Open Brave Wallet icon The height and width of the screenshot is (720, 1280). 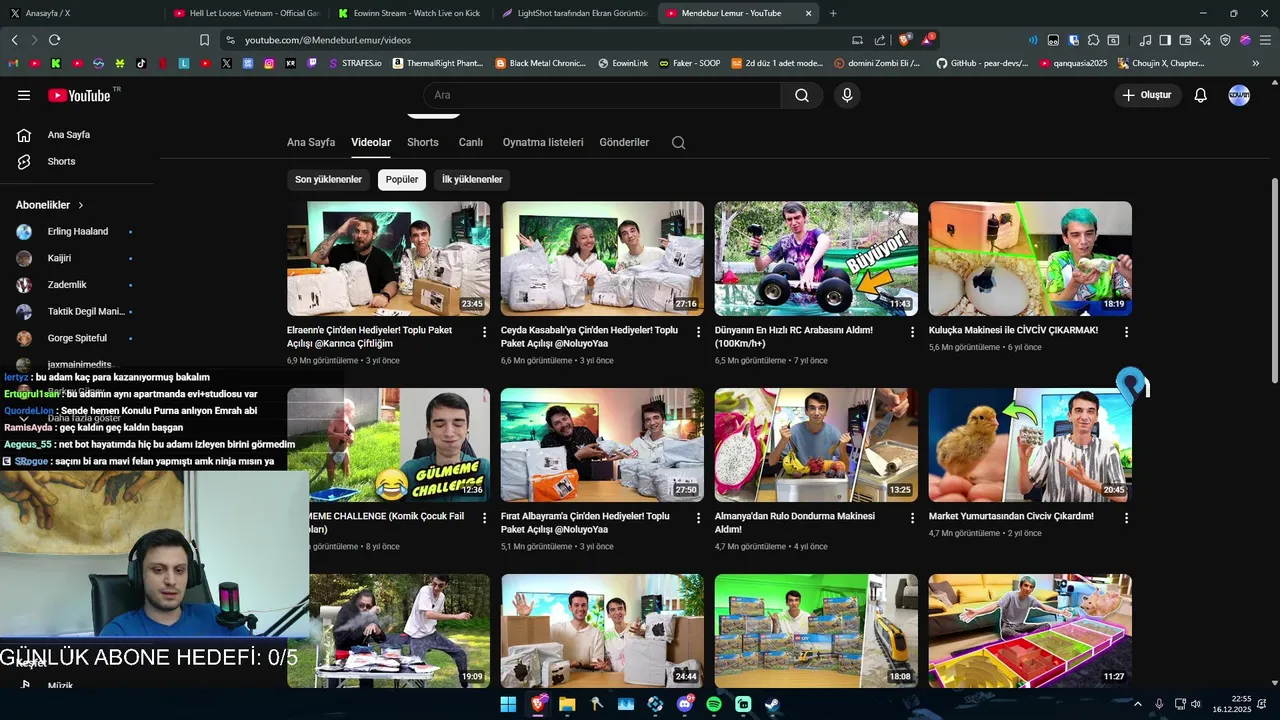(1185, 40)
